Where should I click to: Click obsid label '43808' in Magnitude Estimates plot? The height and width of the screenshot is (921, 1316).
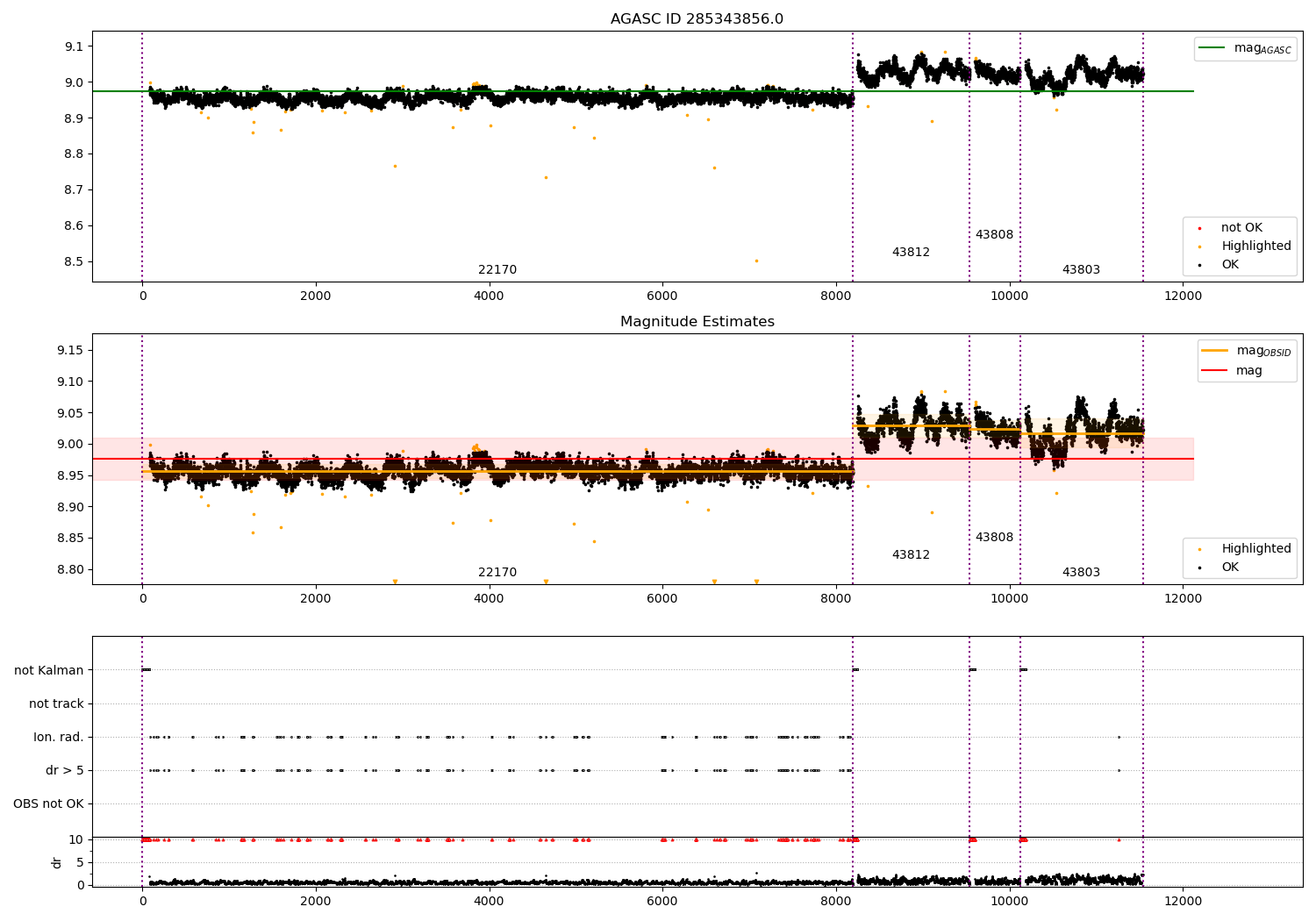(994, 538)
